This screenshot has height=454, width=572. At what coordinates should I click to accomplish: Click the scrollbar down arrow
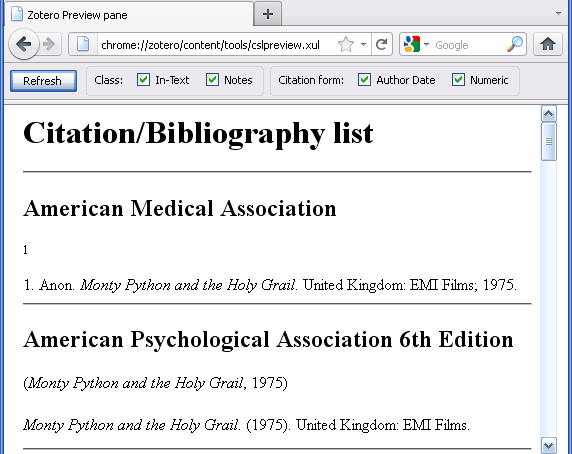pos(549,445)
